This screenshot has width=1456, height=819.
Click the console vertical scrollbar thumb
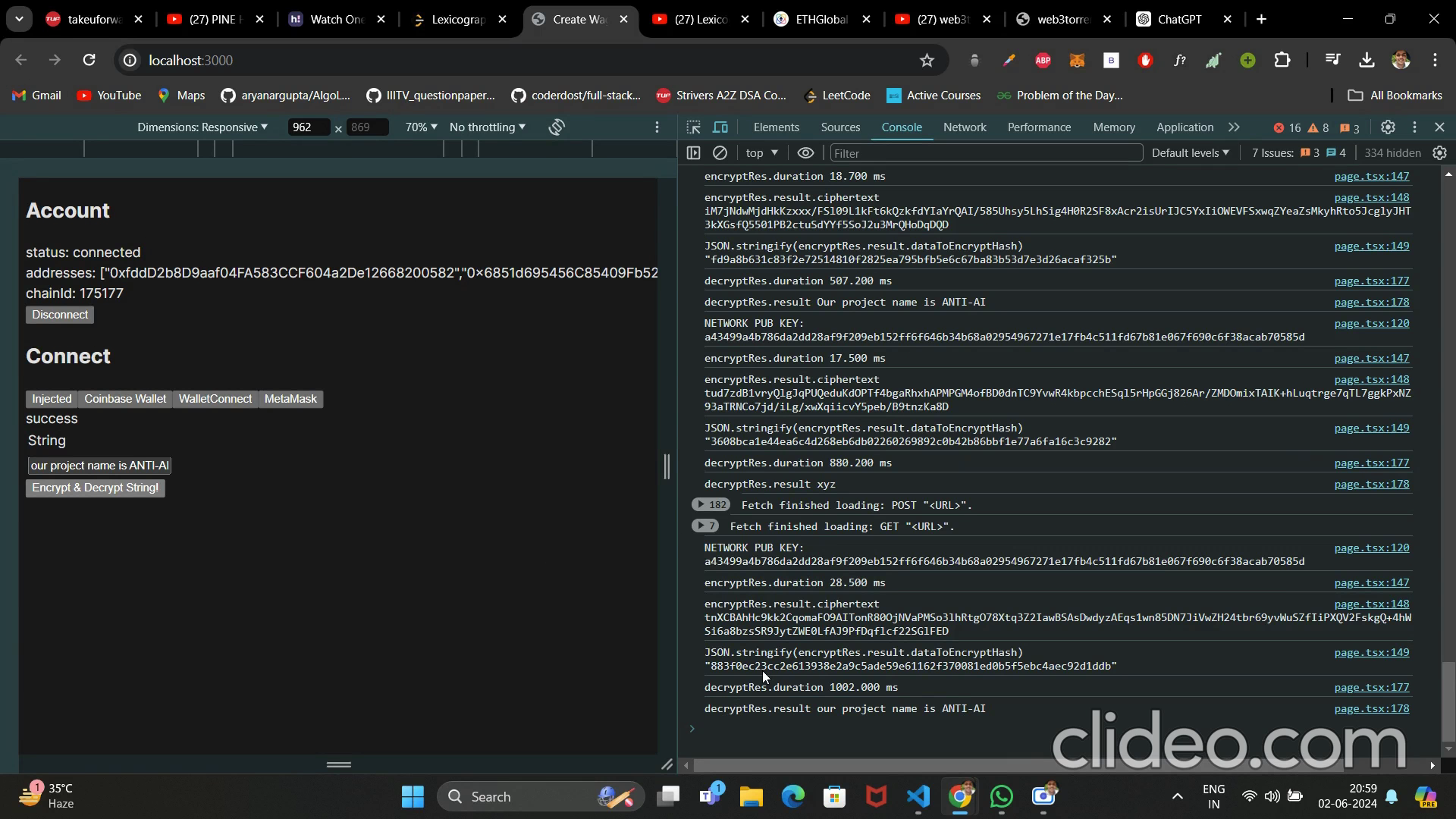point(1448,701)
